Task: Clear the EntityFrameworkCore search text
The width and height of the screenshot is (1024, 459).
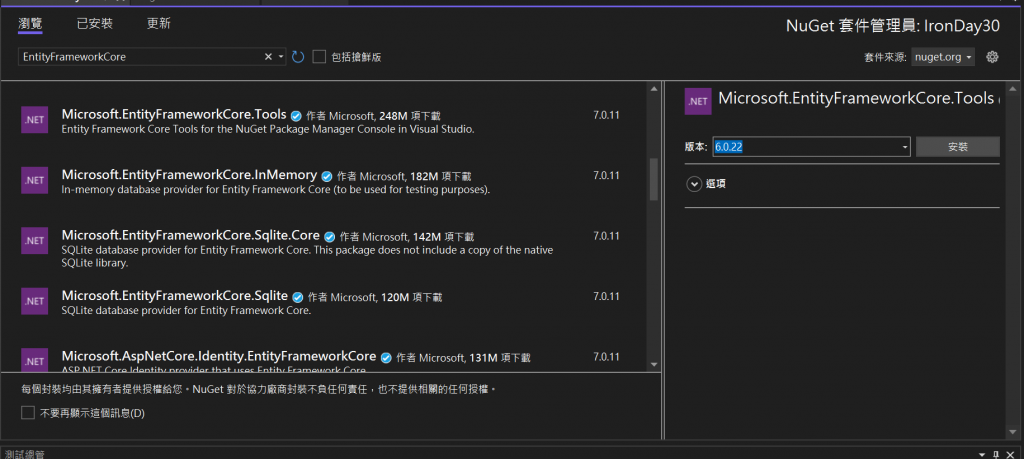Action: click(268, 57)
